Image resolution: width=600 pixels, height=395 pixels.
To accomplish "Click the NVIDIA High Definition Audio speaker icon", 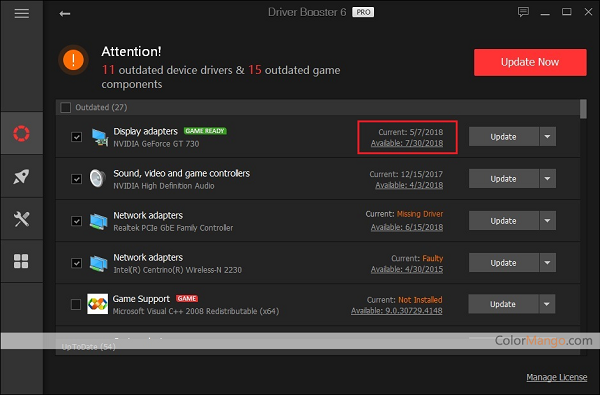I will tap(98, 178).
